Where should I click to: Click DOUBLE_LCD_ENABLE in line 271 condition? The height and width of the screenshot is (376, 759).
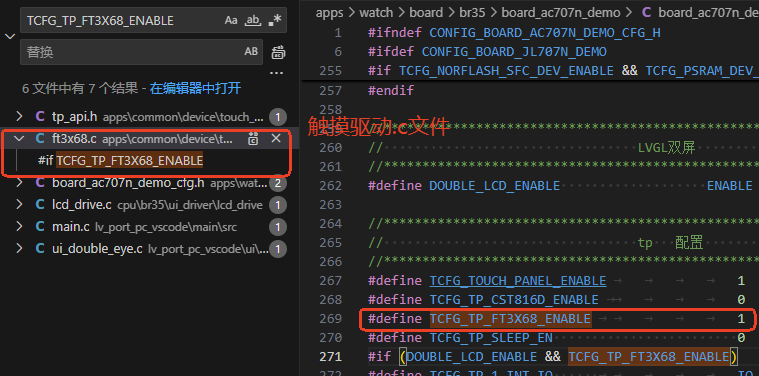pos(471,357)
